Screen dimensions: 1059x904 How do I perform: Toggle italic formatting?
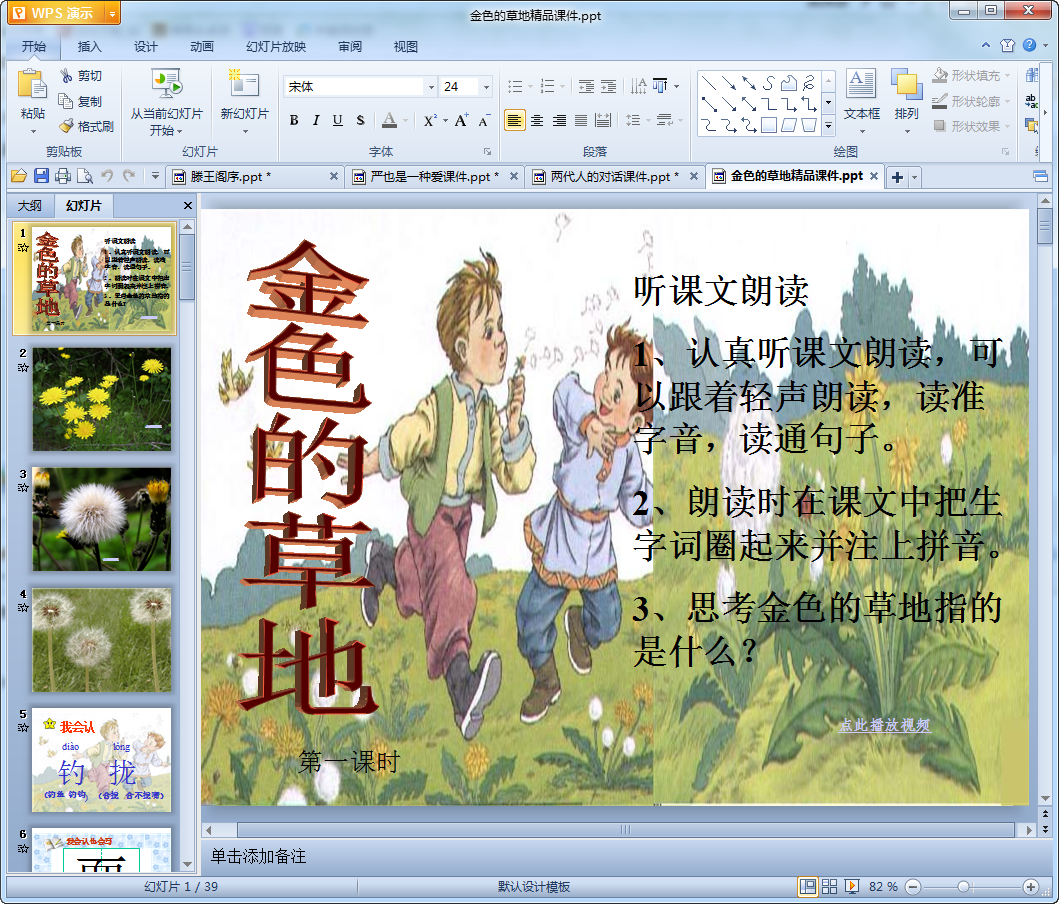pyautogui.click(x=315, y=120)
